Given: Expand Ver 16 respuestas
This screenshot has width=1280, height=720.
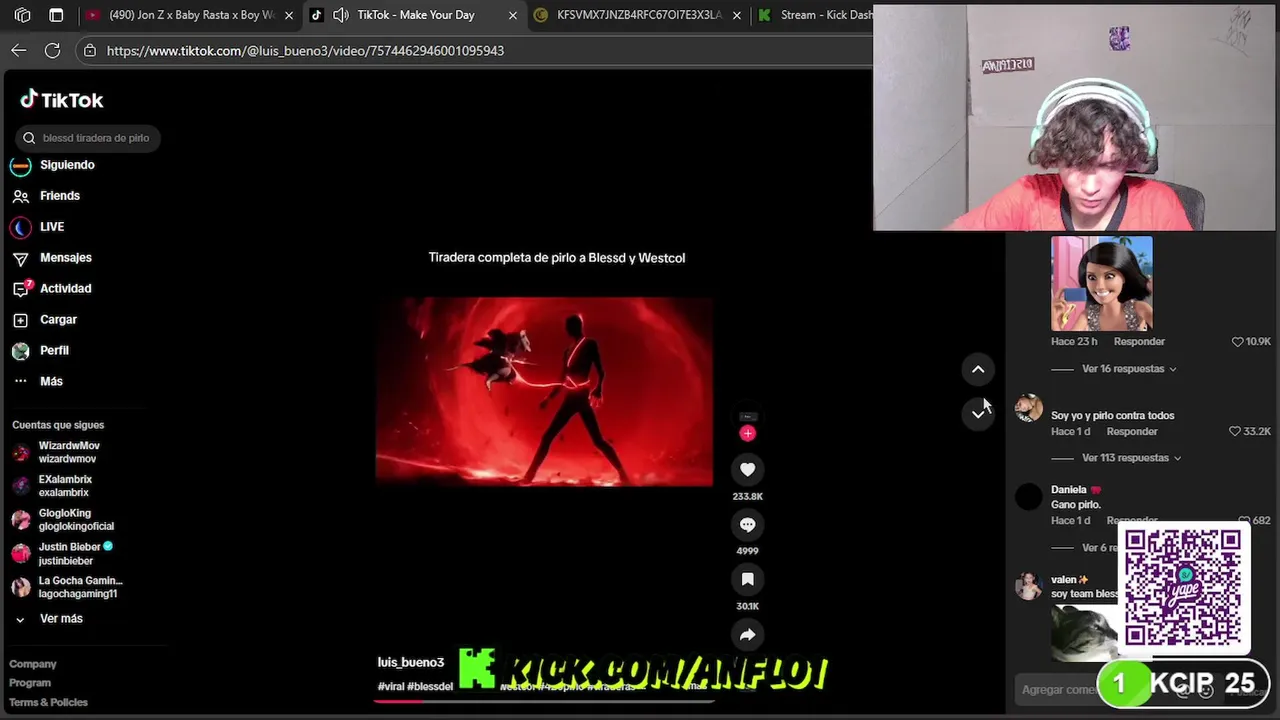Looking at the screenshot, I should coord(1129,369).
